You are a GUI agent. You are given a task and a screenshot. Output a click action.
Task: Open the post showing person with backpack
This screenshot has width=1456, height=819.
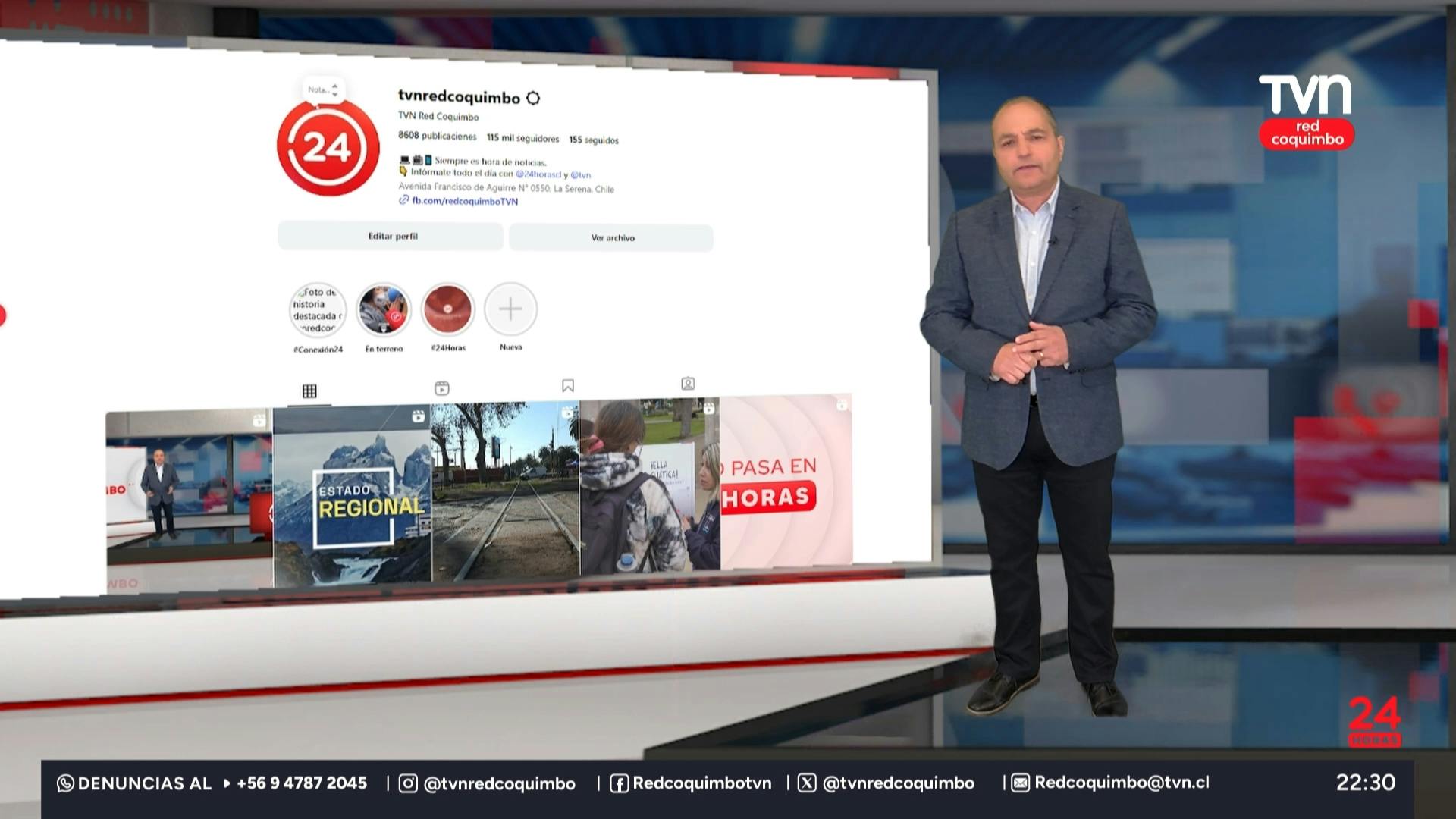point(650,486)
